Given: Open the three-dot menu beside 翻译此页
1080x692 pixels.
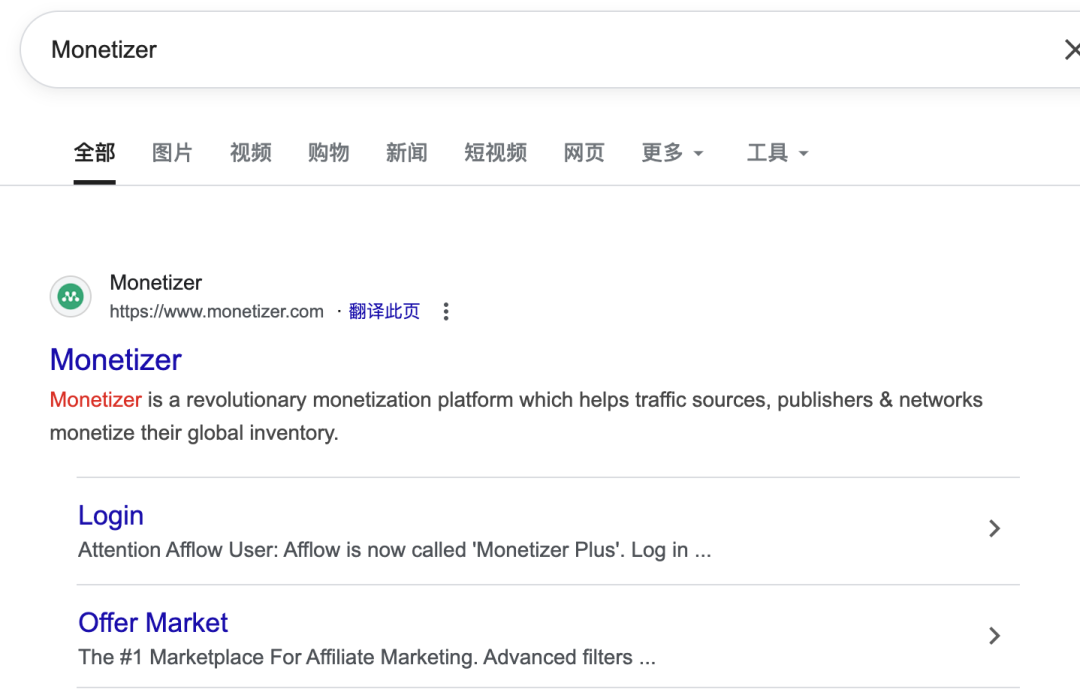Looking at the screenshot, I should [x=446, y=312].
